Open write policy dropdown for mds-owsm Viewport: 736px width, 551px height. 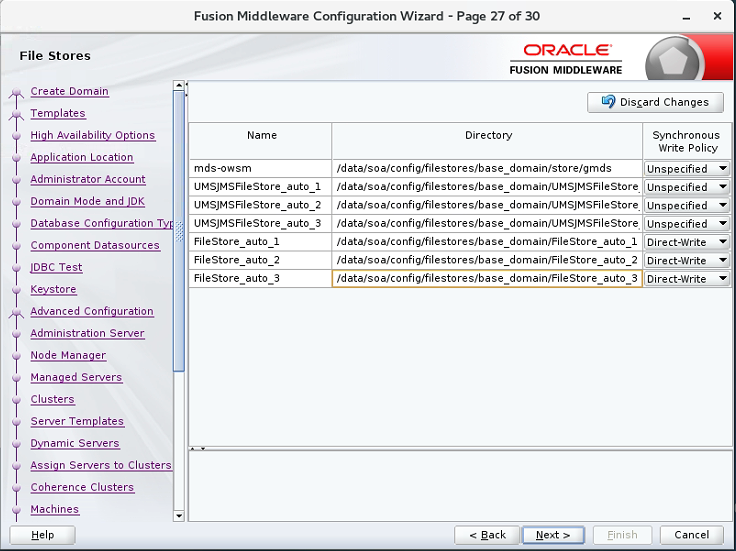687,168
